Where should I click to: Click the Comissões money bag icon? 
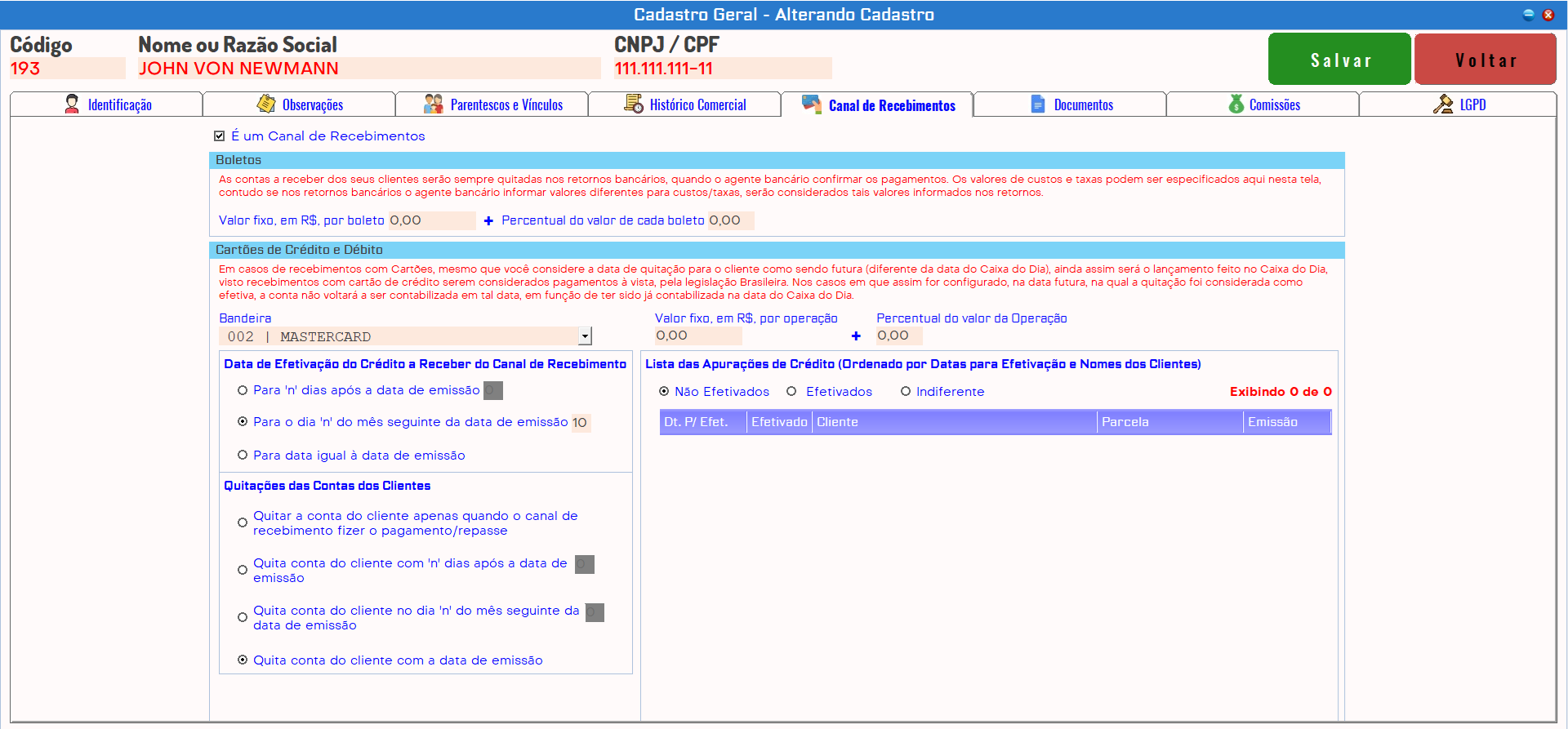pos(1236,104)
